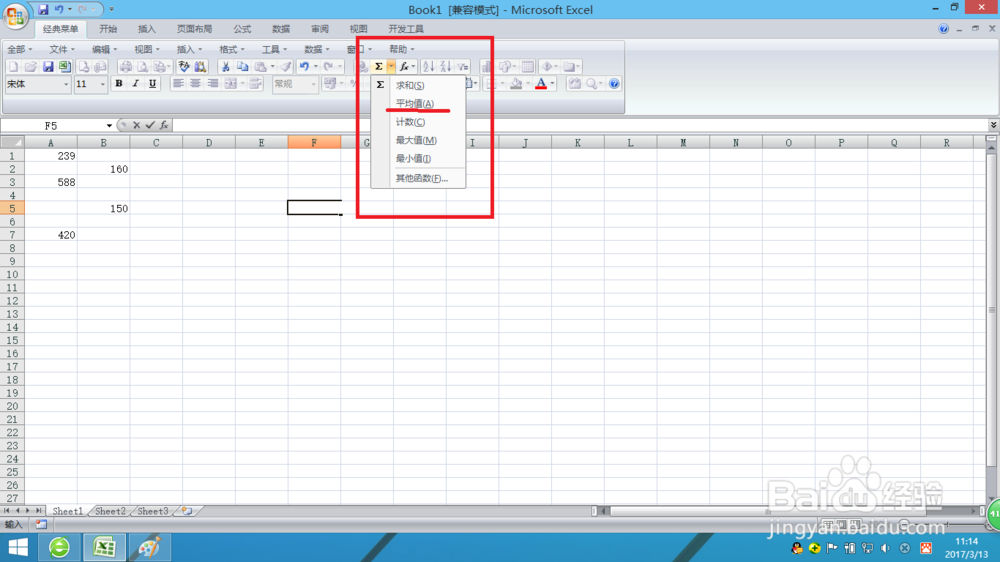
Task: Toggle bold formatting
Action: pos(119,84)
